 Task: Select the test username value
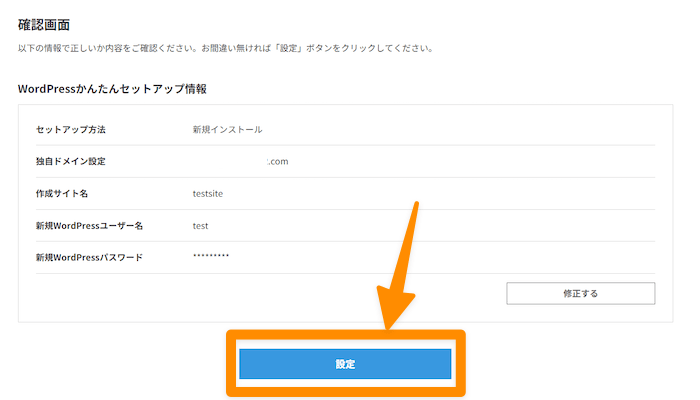(200, 226)
